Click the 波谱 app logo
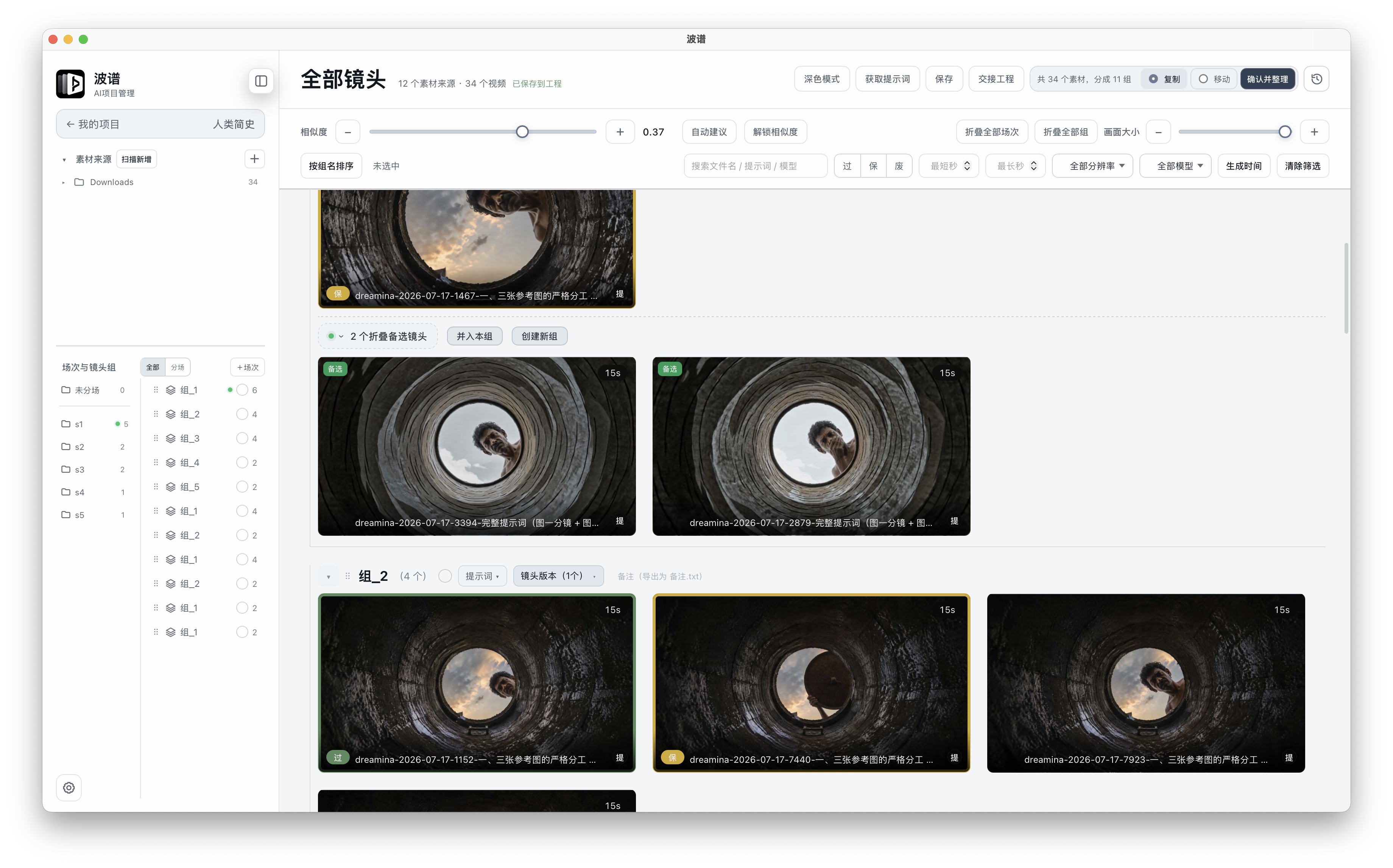This screenshot has height=868, width=1393. point(70,84)
